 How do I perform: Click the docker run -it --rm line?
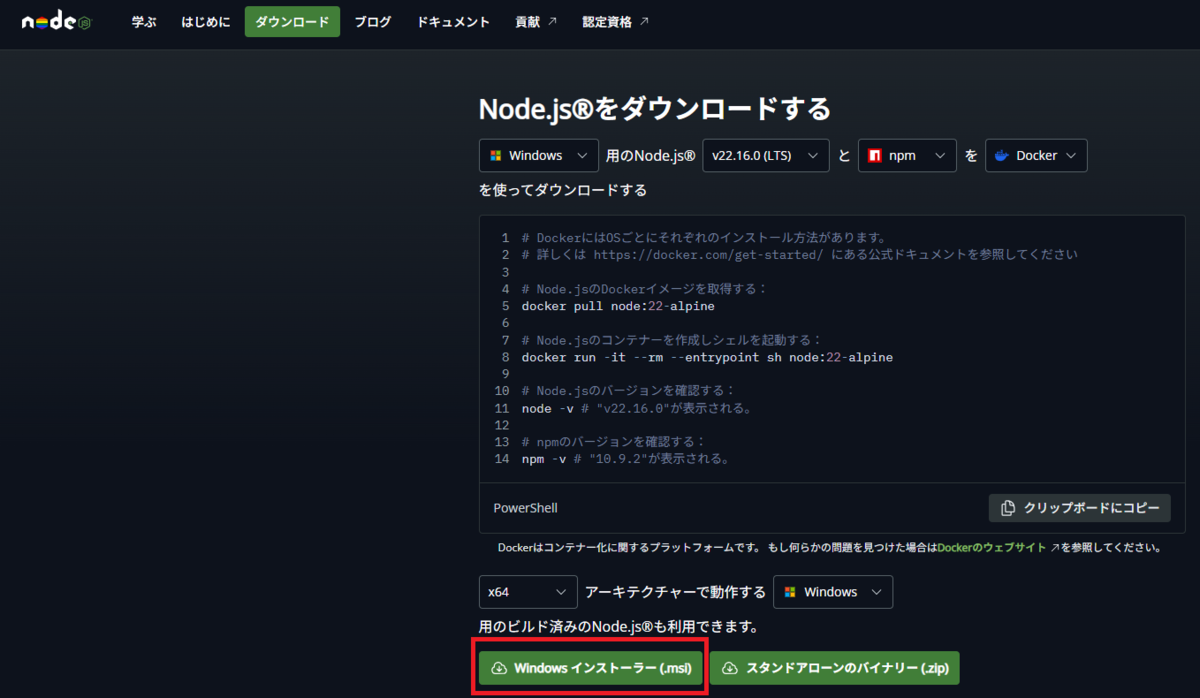(x=707, y=357)
